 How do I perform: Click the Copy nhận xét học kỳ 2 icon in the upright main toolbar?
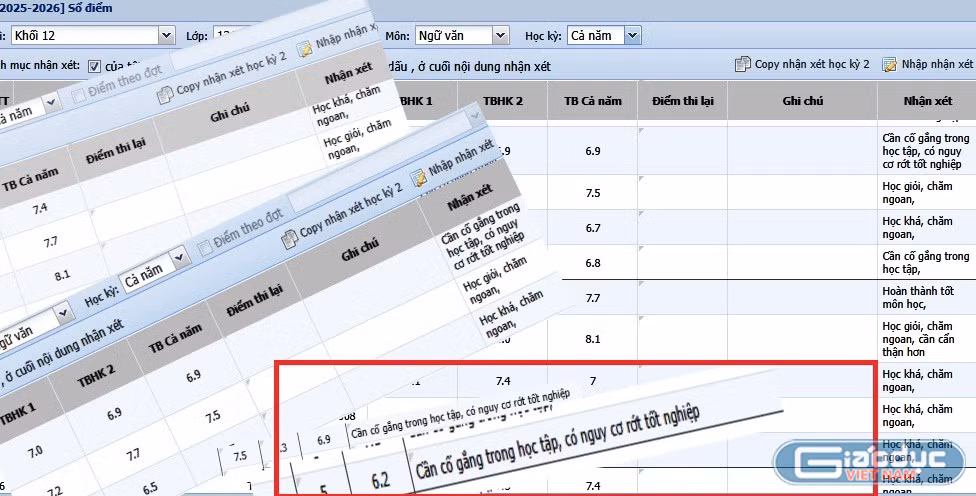click(743, 64)
